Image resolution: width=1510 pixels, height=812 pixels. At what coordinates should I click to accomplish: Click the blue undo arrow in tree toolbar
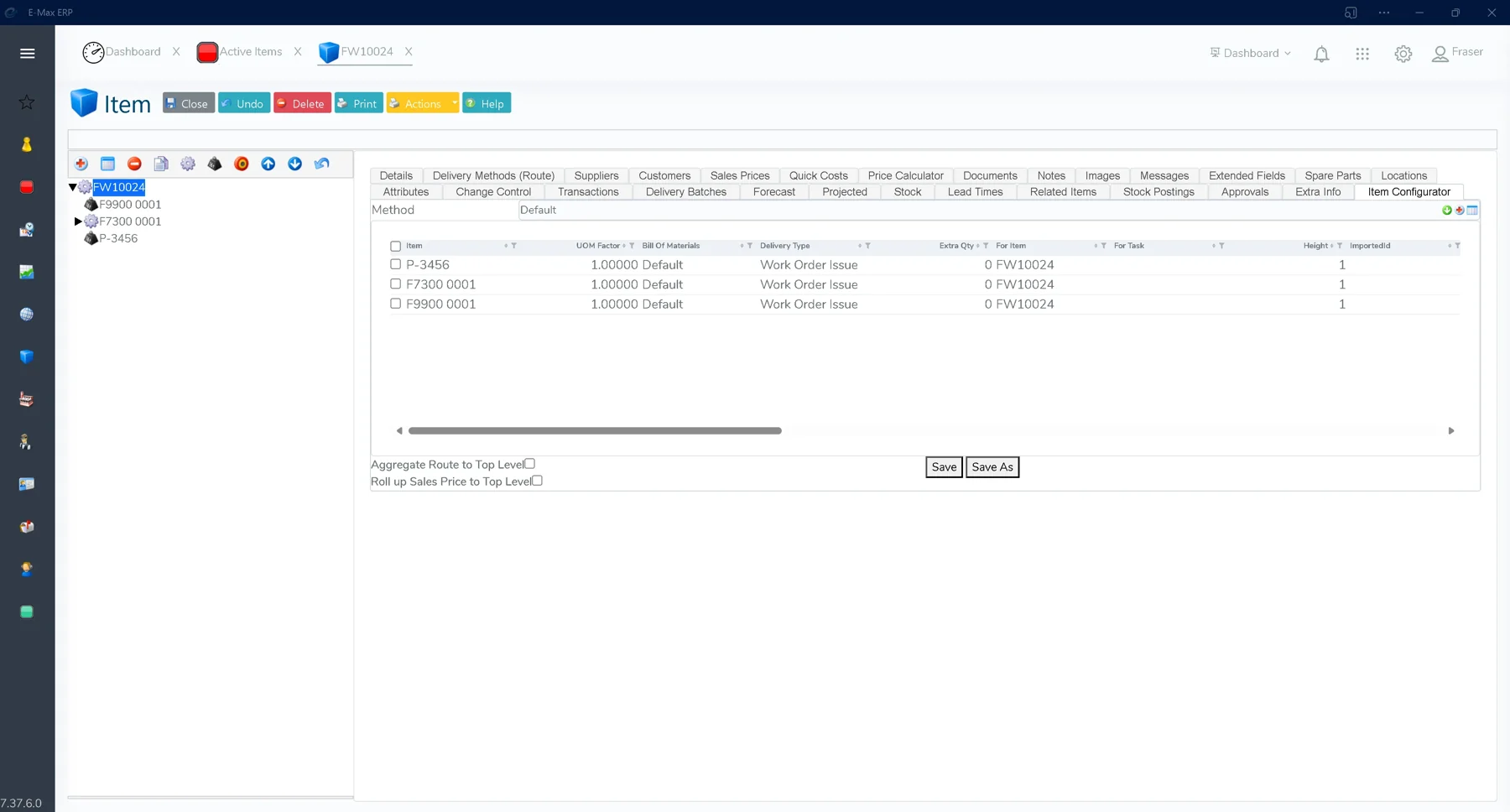[322, 164]
